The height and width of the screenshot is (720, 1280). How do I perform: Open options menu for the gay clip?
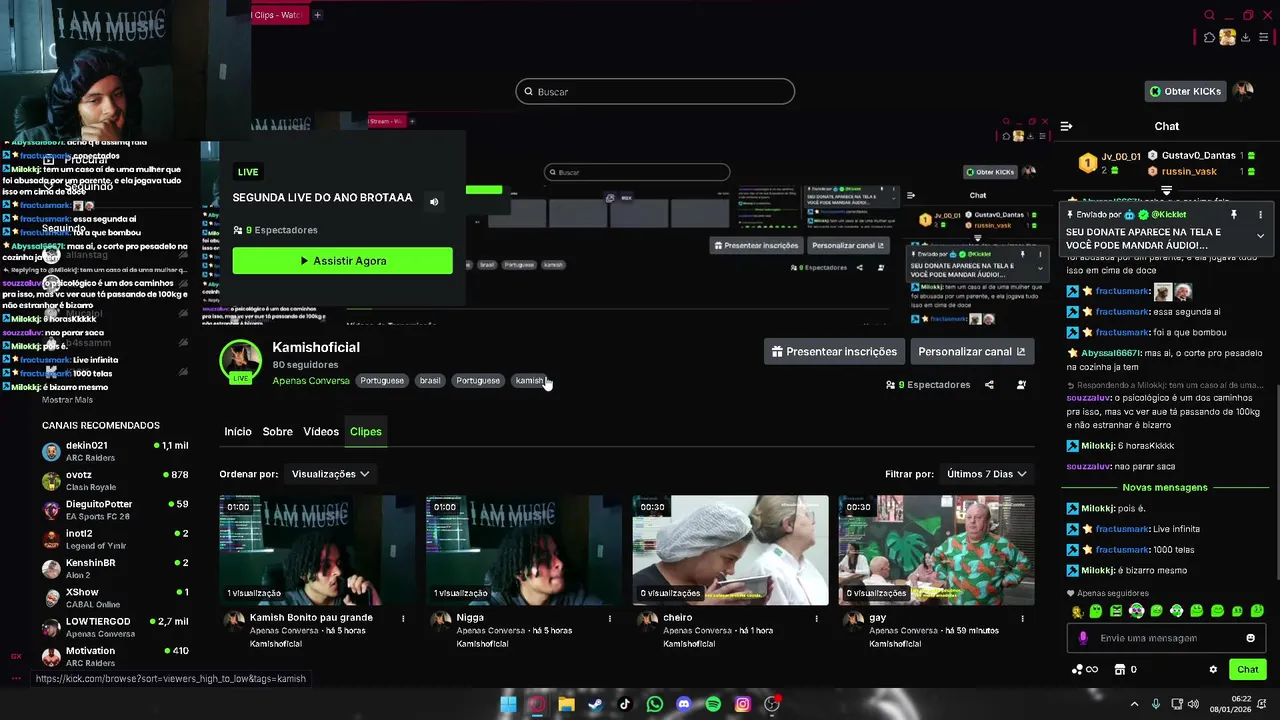[1022, 619]
